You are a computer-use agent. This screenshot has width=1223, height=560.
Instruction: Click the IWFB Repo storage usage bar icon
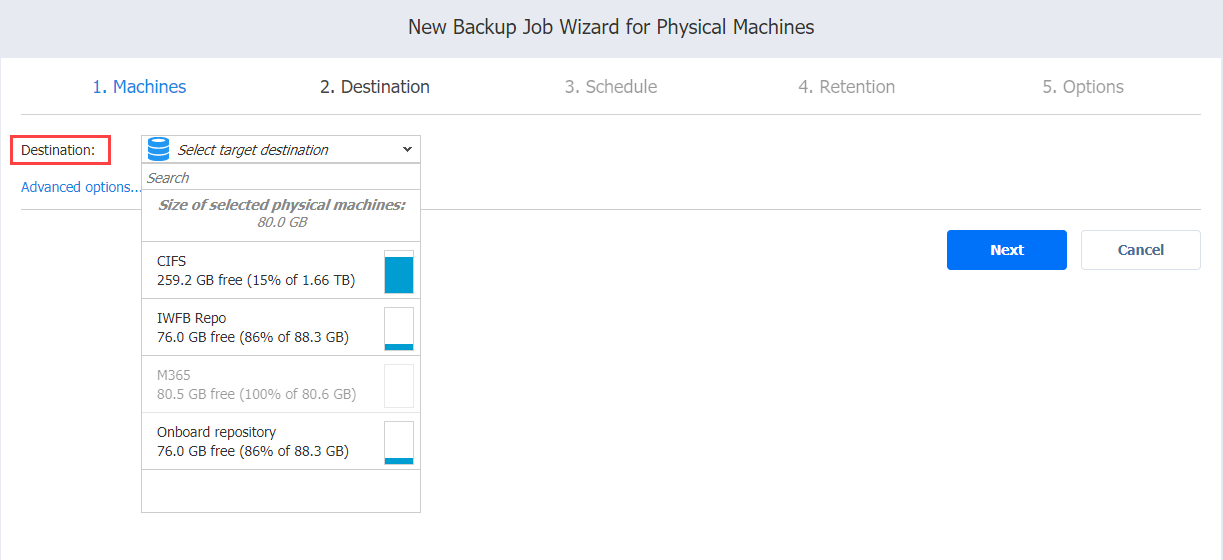tap(399, 328)
